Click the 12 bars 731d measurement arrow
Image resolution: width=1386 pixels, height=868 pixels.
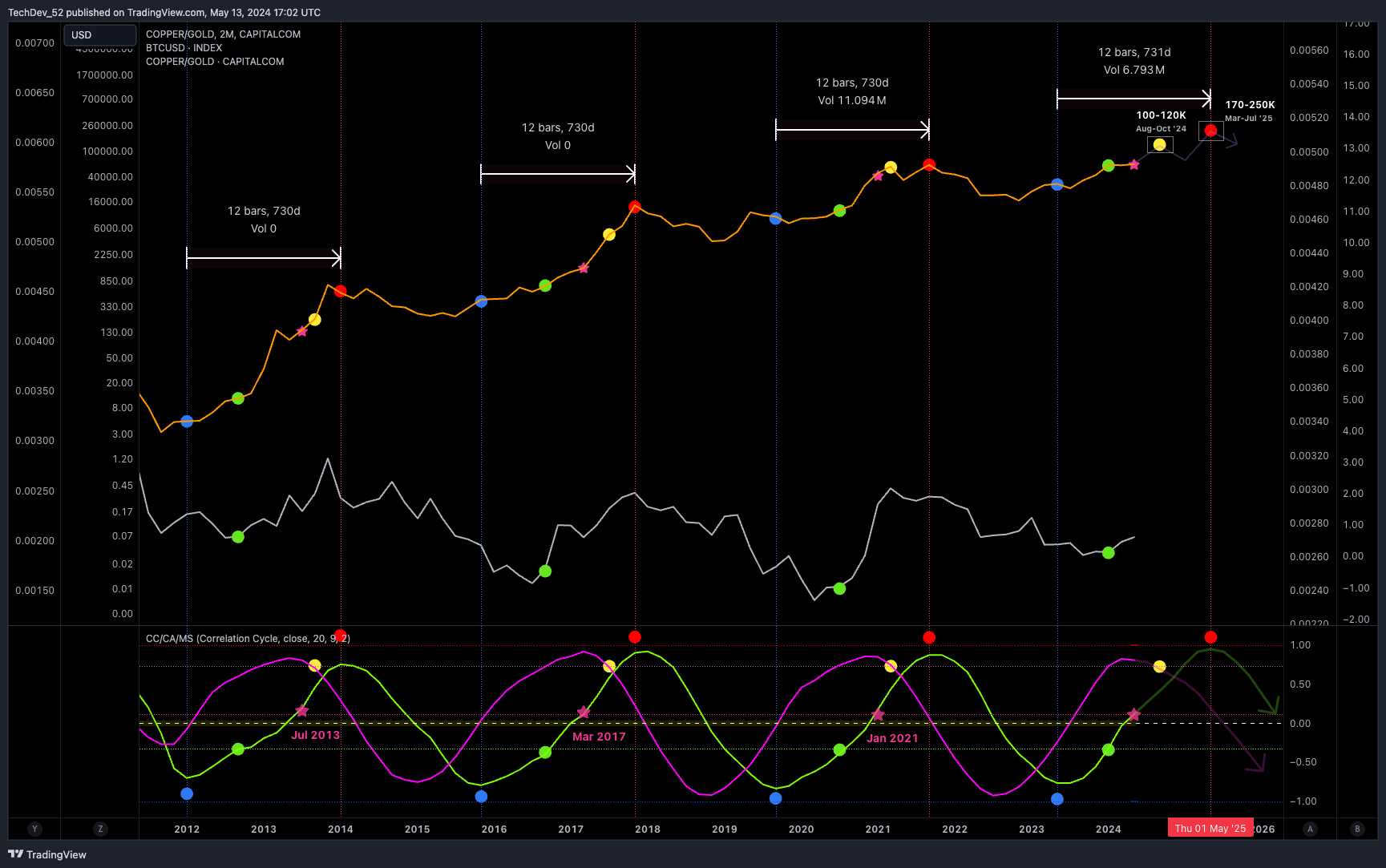[x=1133, y=98]
